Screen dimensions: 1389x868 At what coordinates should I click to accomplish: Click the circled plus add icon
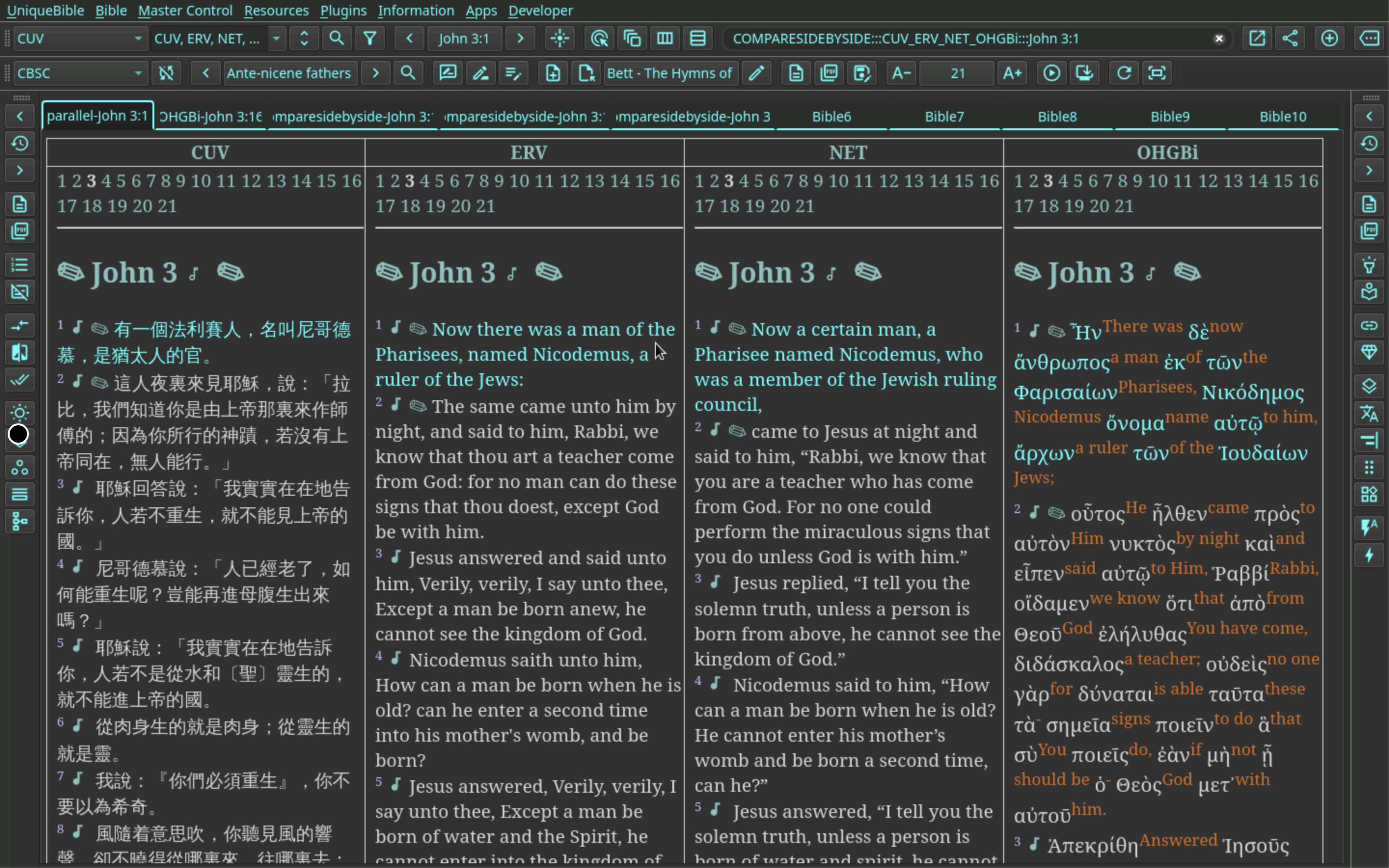[x=1330, y=39]
